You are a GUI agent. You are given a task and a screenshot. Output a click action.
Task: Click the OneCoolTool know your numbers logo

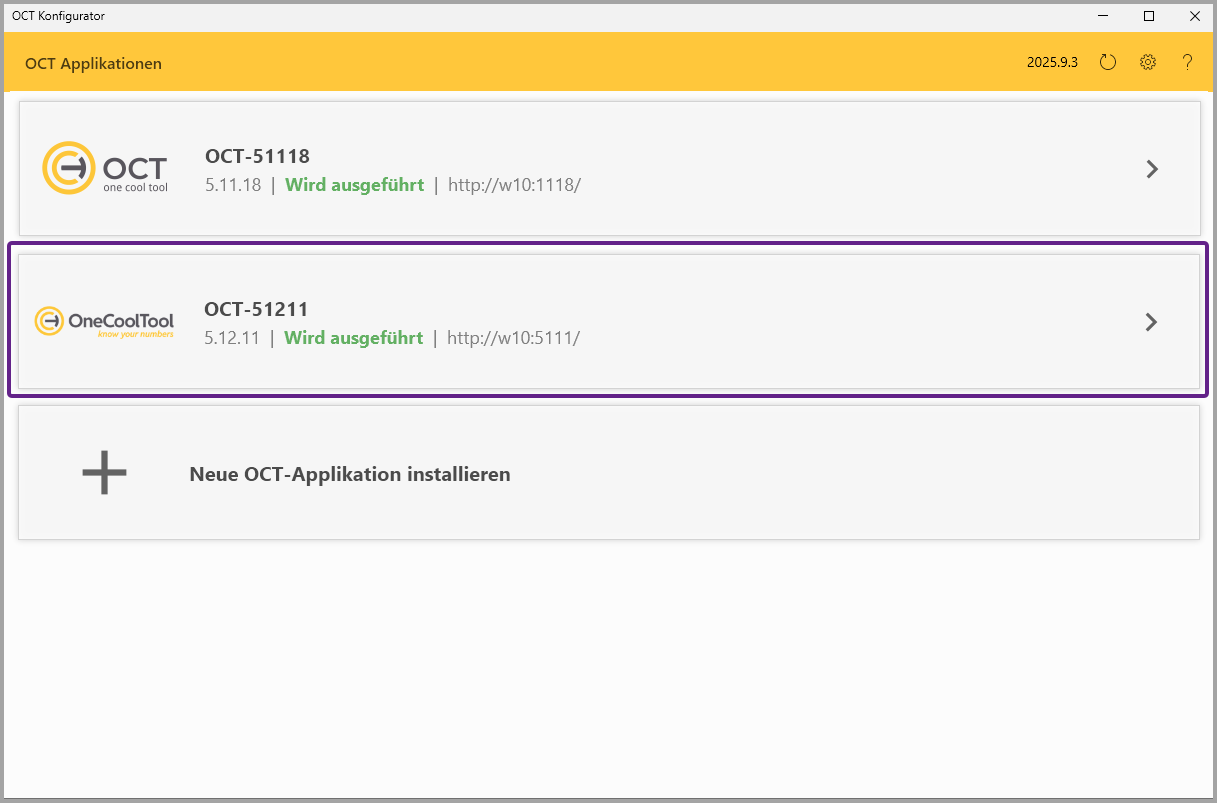click(x=104, y=322)
